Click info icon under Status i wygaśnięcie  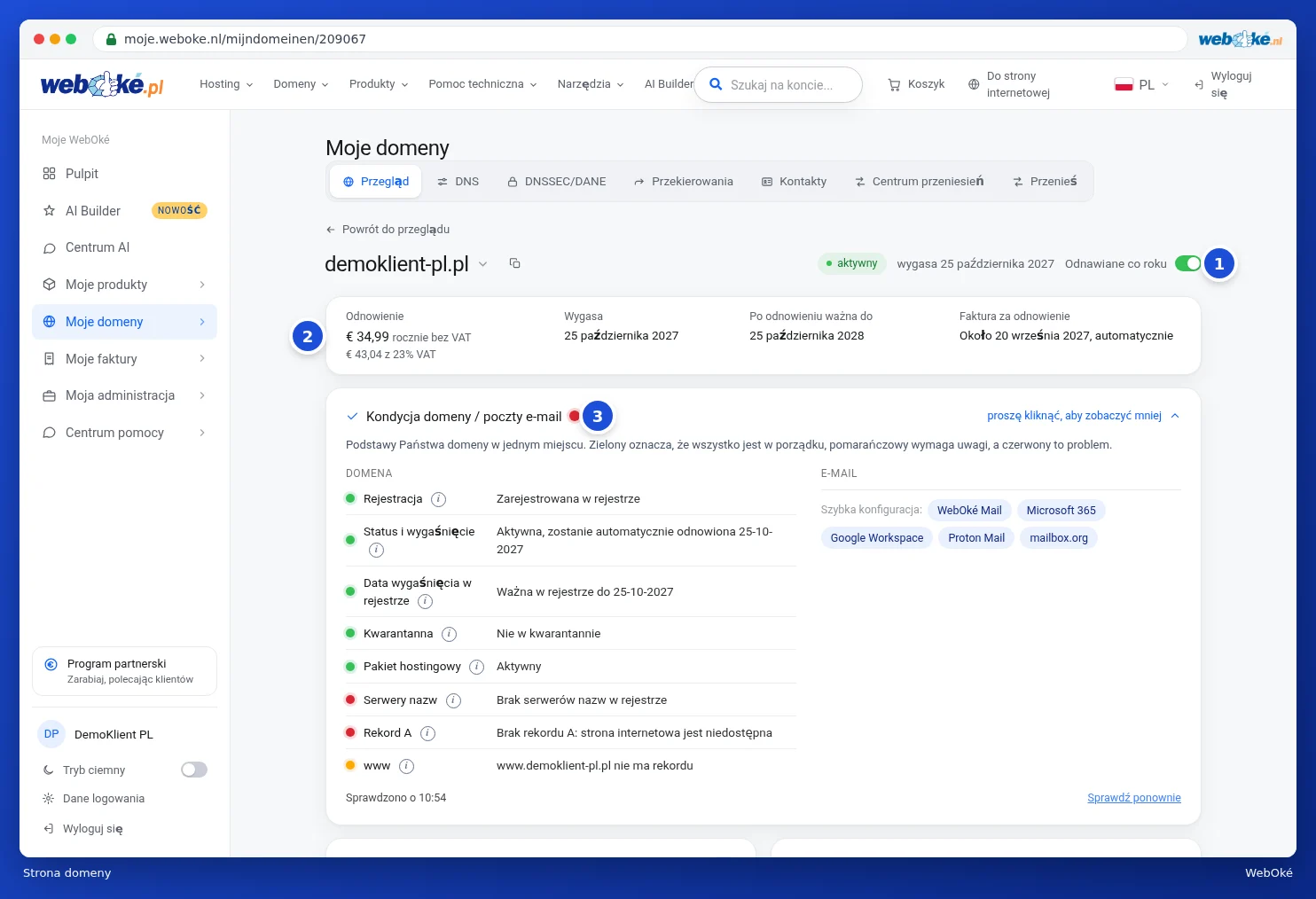click(x=376, y=550)
